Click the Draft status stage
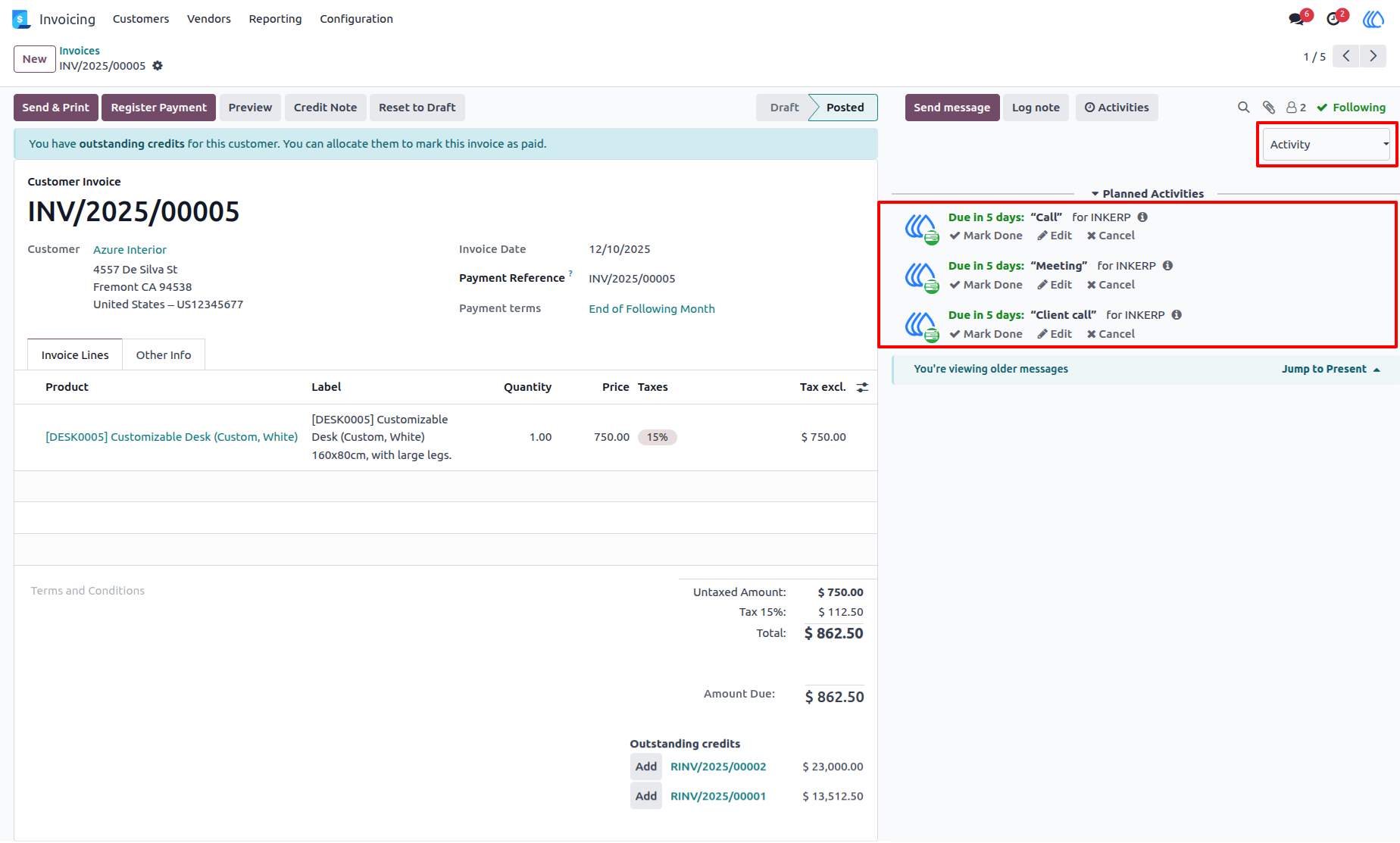This screenshot has height=843, width=1400. (x=784, y=108)
